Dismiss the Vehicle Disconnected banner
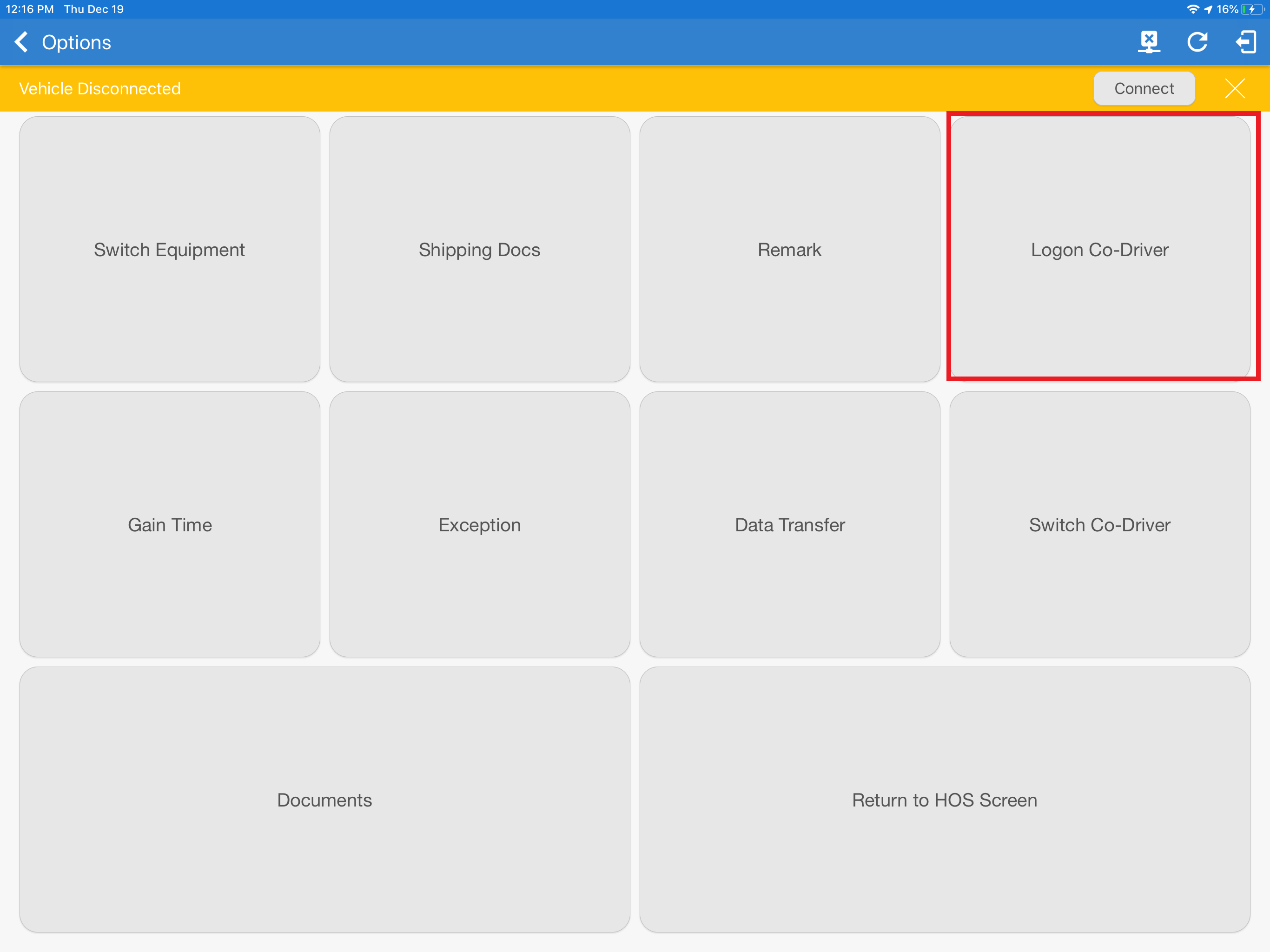 1234,88
